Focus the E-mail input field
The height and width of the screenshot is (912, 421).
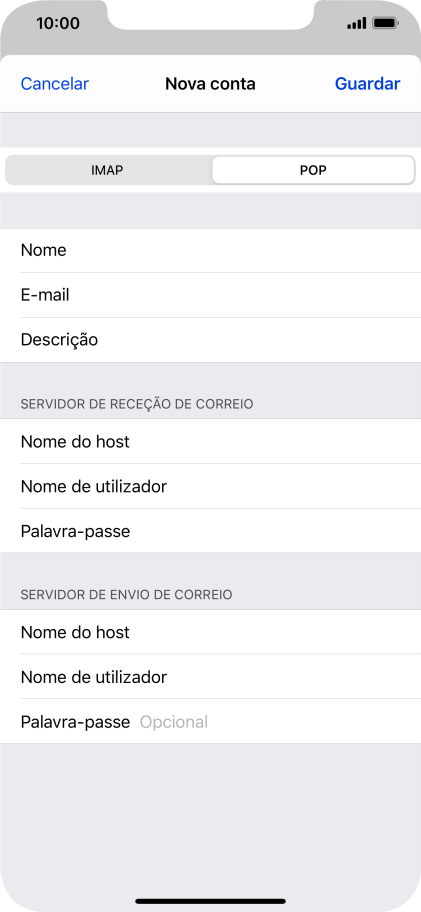coord(210,295)
